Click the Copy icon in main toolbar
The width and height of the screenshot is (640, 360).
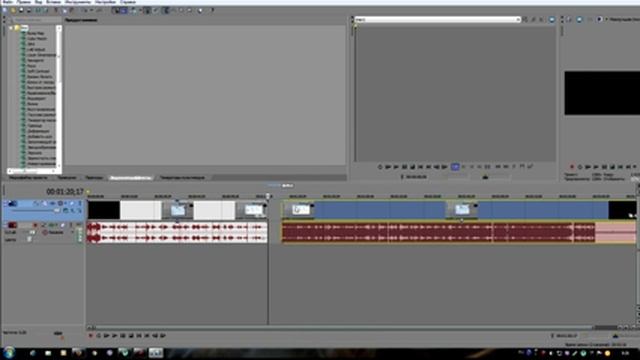pyautogui.click(x=64, y=10)
